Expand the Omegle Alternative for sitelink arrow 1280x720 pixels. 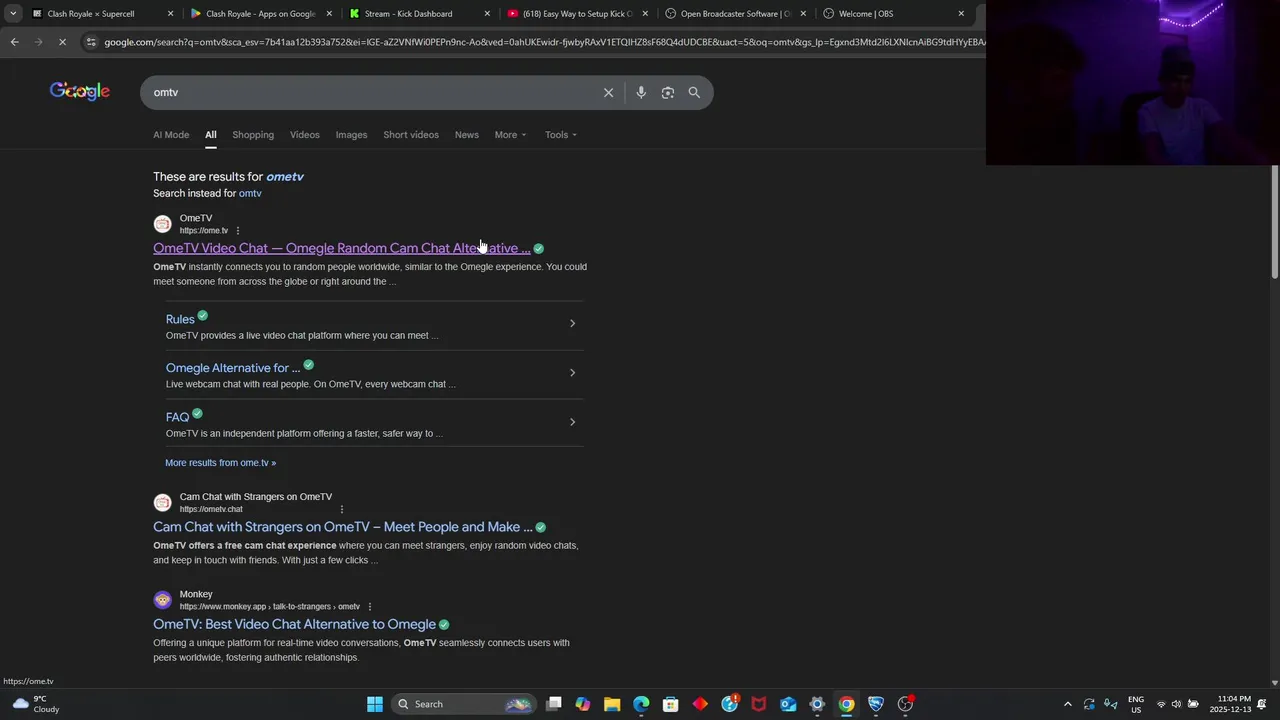tap(572, 372)
